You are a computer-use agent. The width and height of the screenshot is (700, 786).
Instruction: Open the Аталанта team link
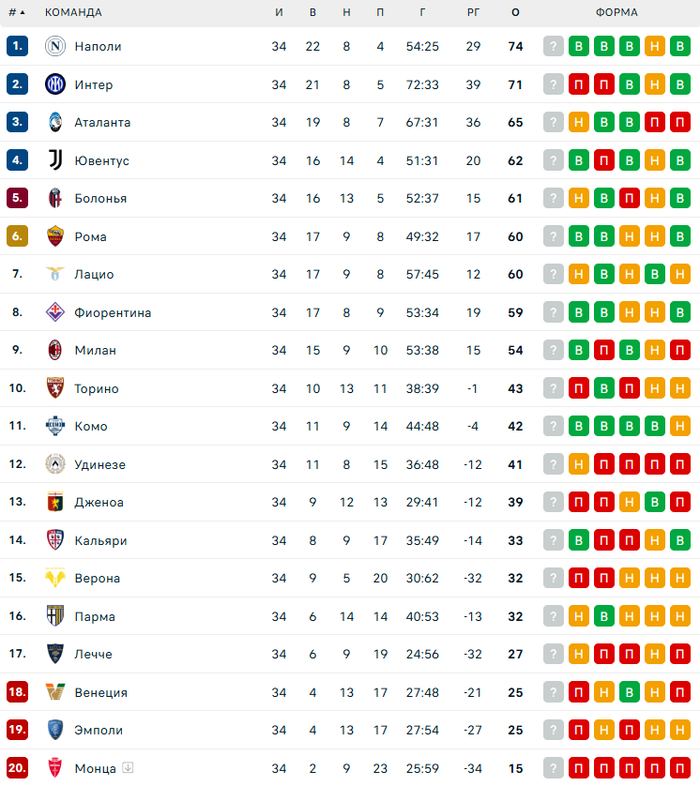[x=102, y=122]
